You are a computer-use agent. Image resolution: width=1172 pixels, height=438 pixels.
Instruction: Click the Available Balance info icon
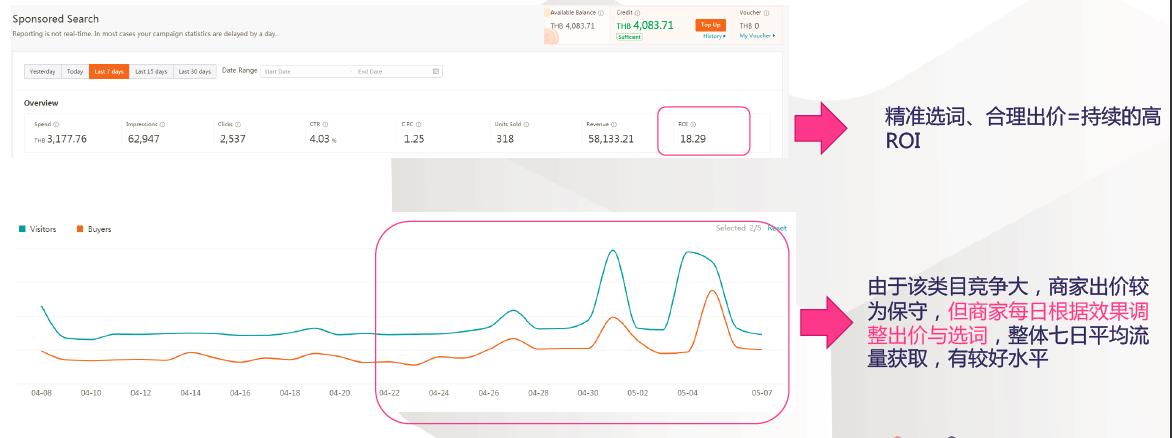[x=601, y=12]
